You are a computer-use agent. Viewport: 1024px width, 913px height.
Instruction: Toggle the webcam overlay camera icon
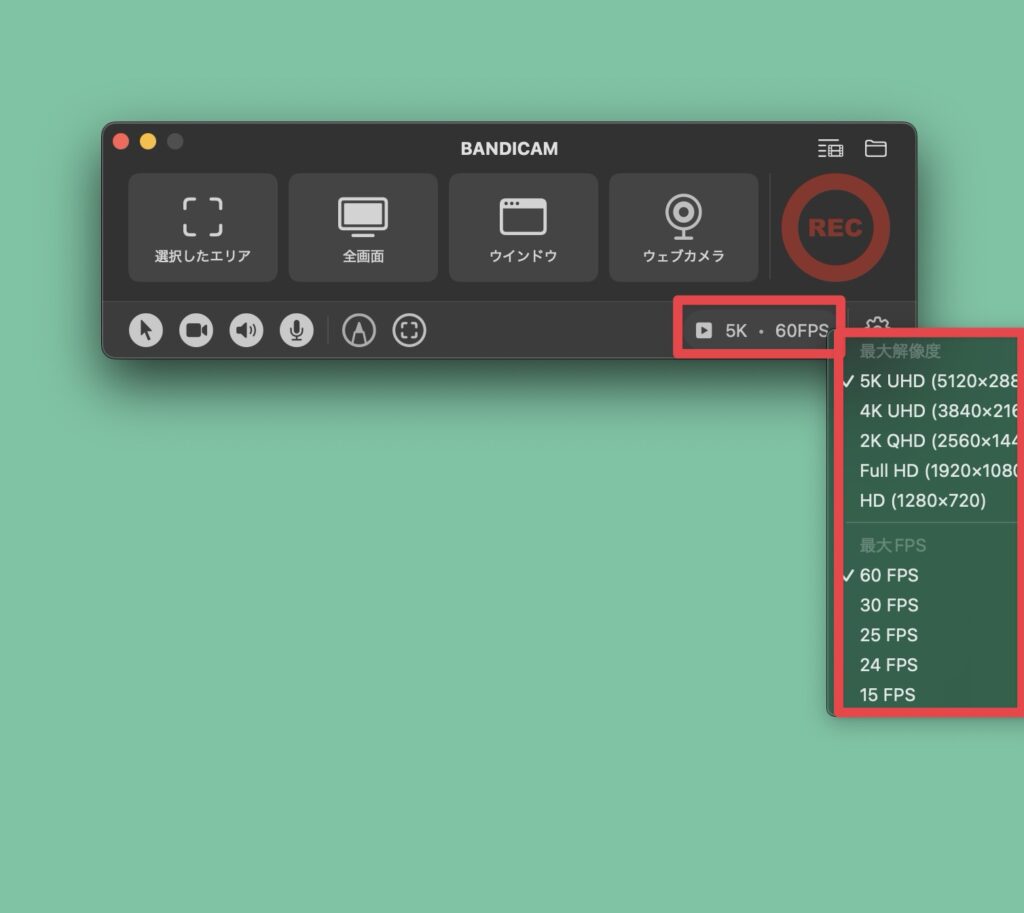196,331
